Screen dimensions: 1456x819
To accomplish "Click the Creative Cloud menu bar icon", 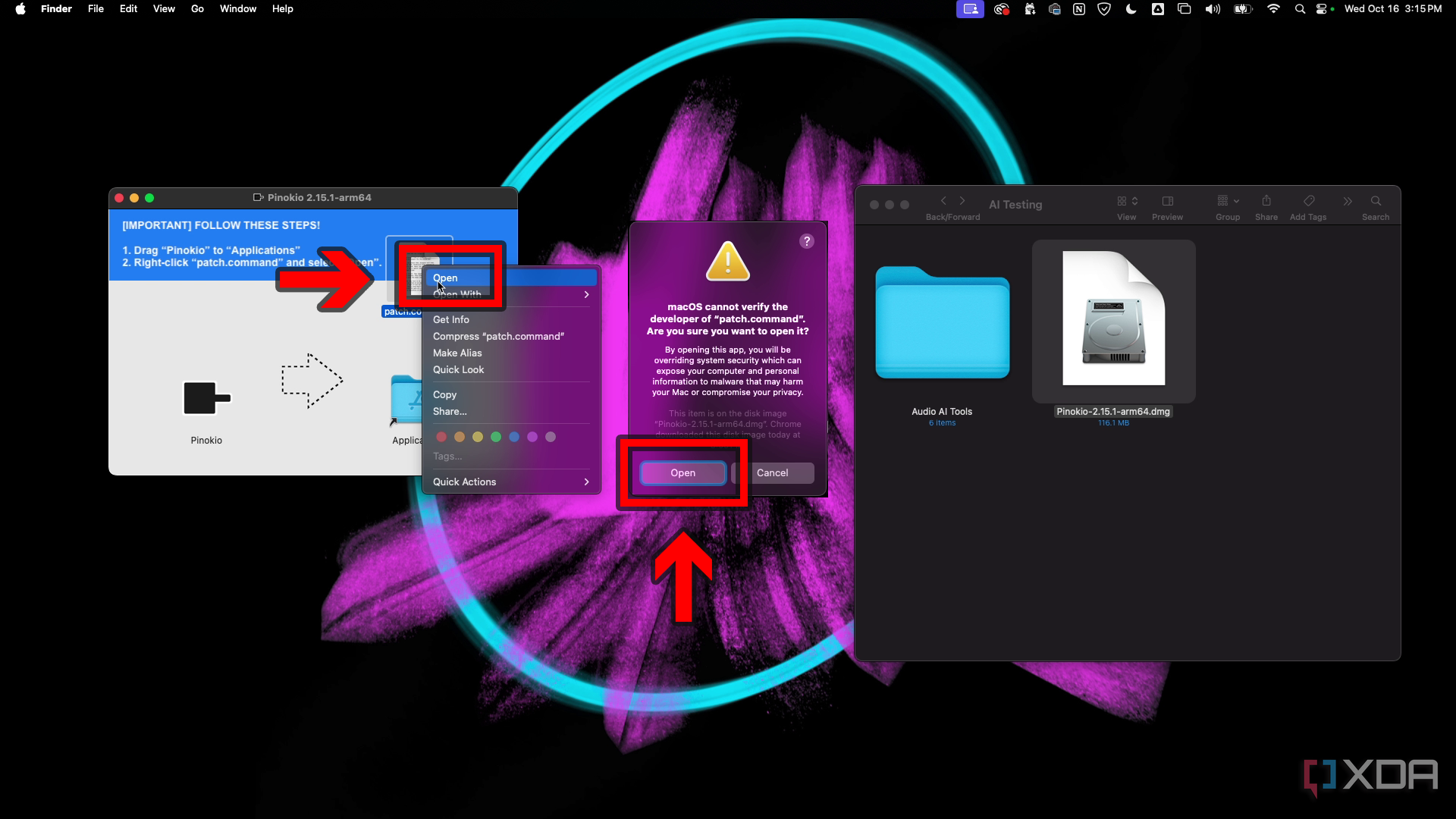I will (1002, 9).
